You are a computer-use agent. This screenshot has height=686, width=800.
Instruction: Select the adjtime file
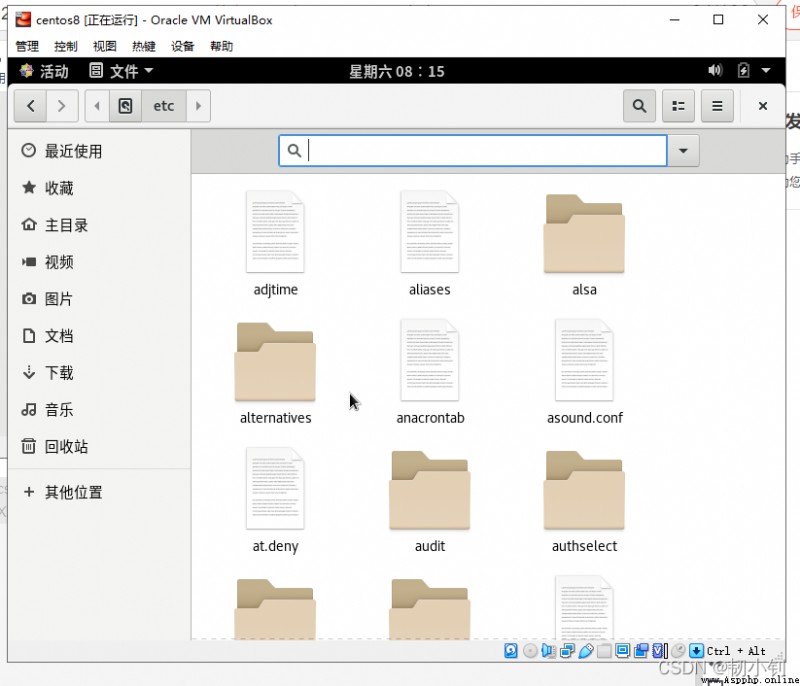tap(276, 243)
